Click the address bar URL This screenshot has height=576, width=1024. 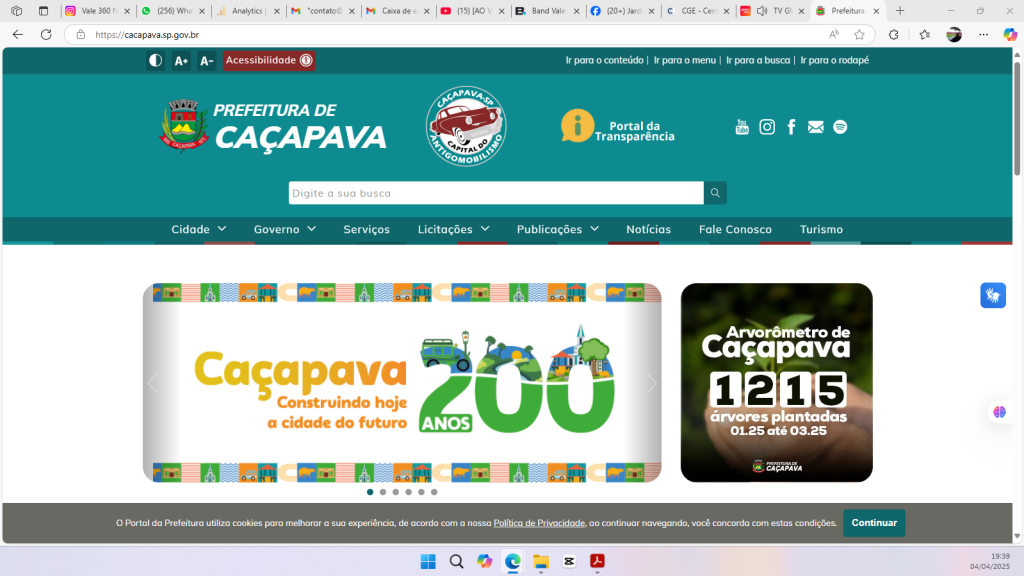147,35
